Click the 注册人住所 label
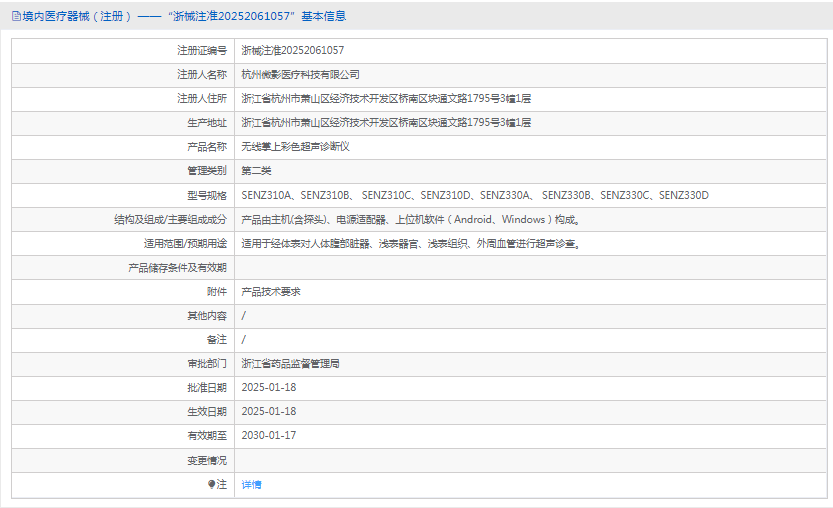The image size is (833, 508). [x=202, y=99]
